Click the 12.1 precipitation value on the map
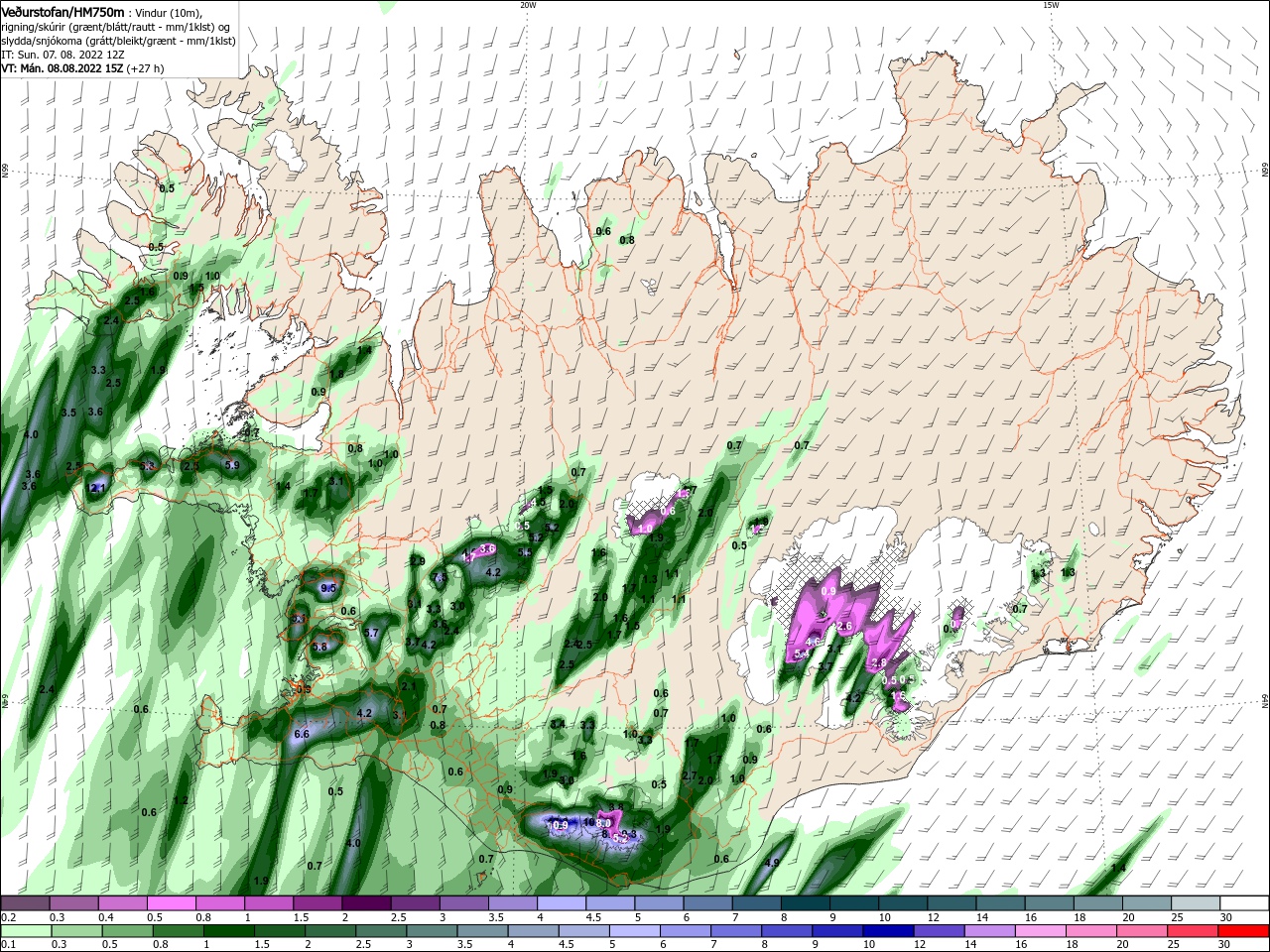This screenshot has width=1270, height=952. pyautogui.click(x=96, y=488)
